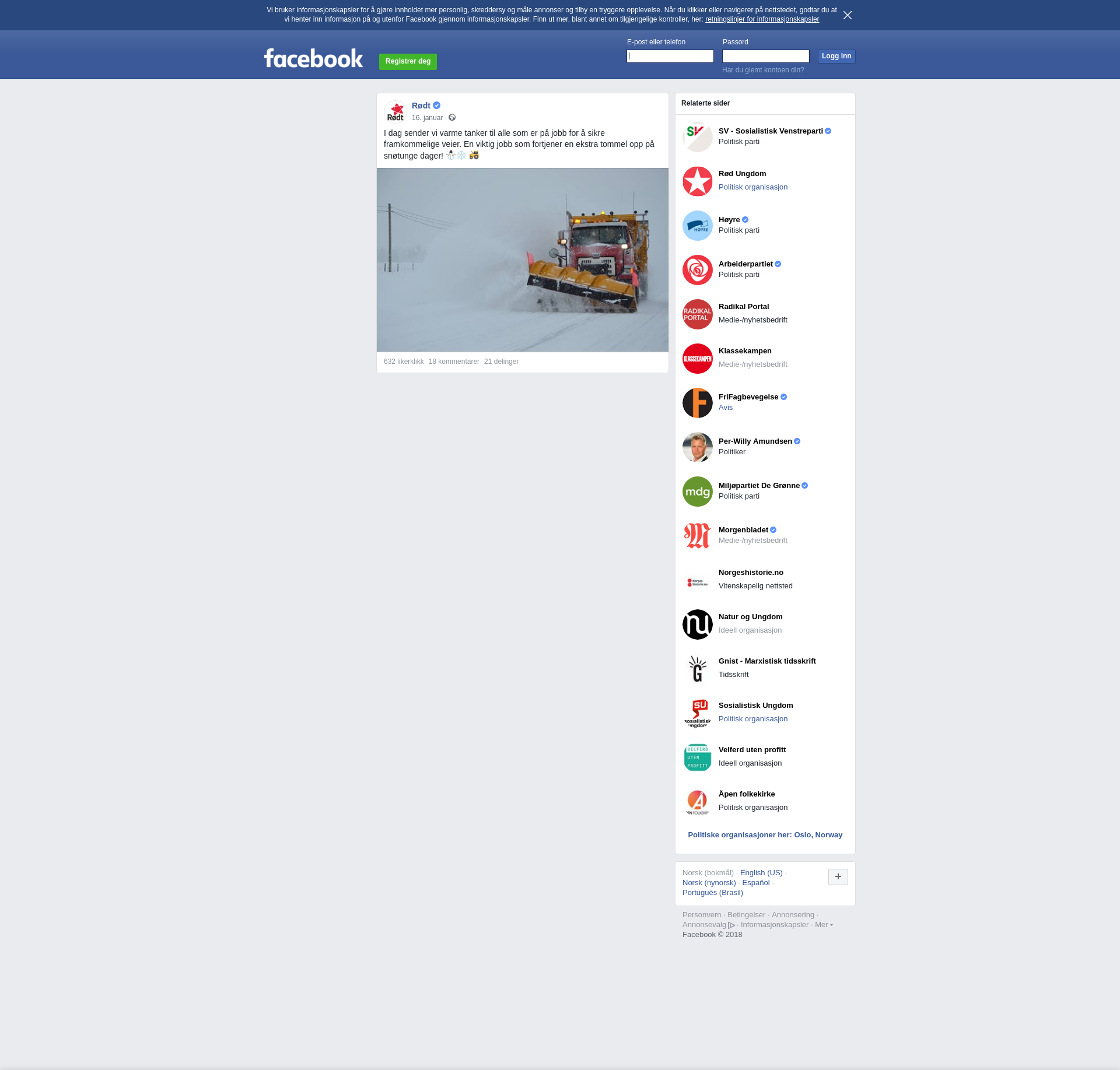1120x1070 pixels.
Task: Switch language to Norsk (nynorsk)
Action: pyautogui.click(x=709, y=883)
